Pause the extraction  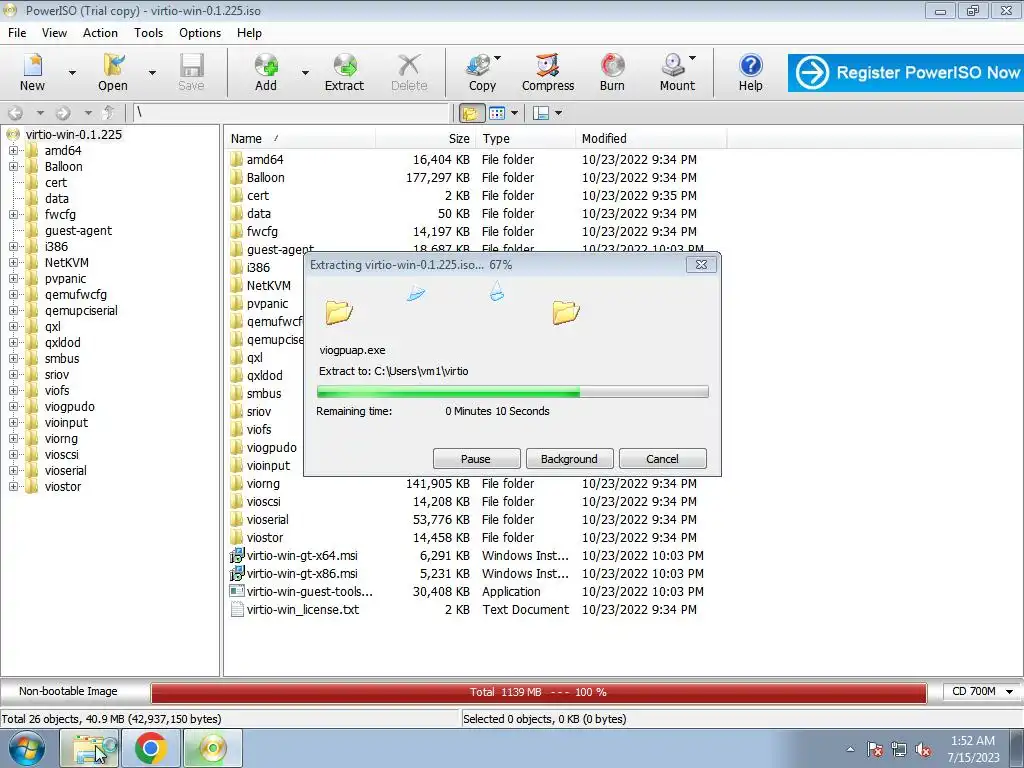(476, 458)
